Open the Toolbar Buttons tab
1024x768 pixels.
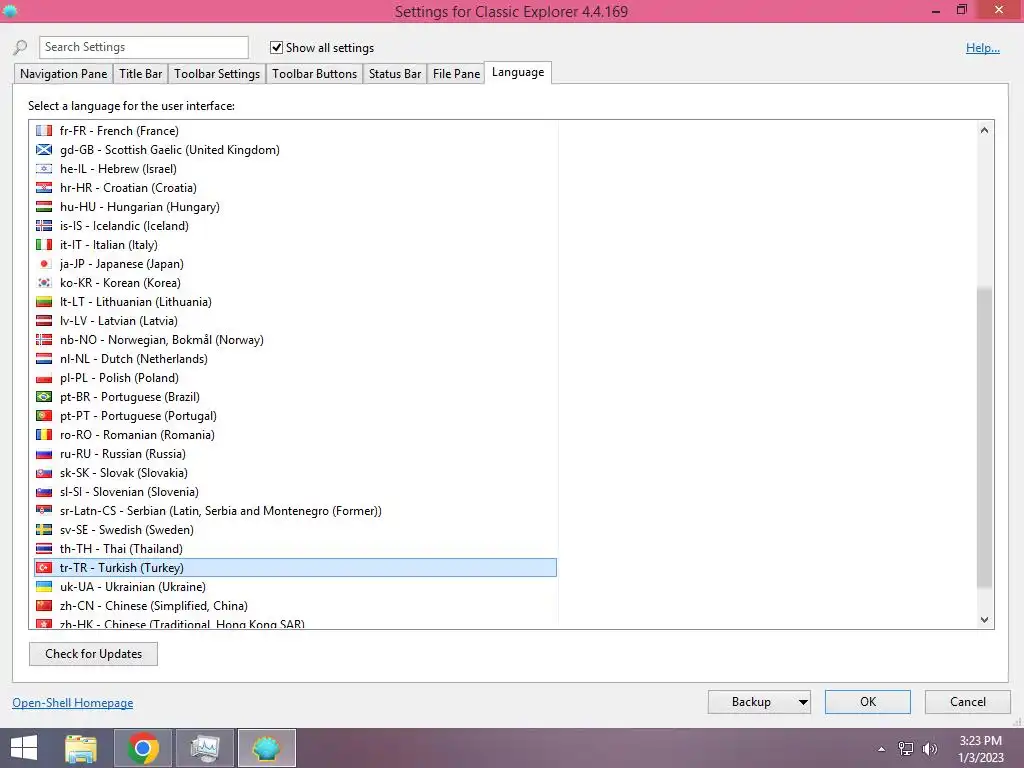point(314,74)
